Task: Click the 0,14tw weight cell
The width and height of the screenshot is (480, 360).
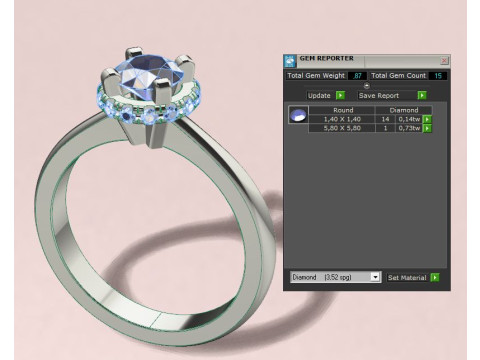Action: (409, 119)
